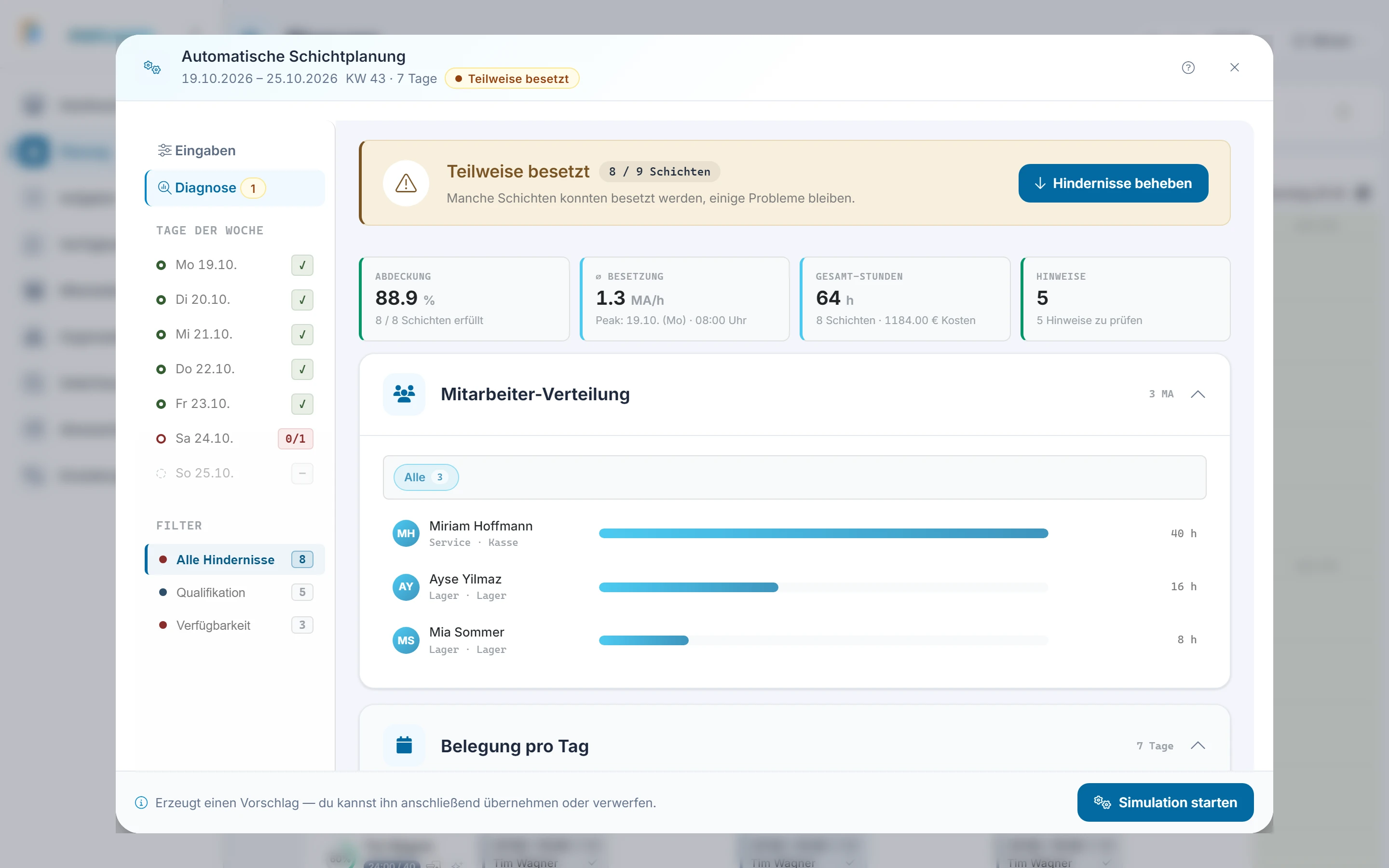Click the checkmark badge for Do 22.10.

pos(302,369)
